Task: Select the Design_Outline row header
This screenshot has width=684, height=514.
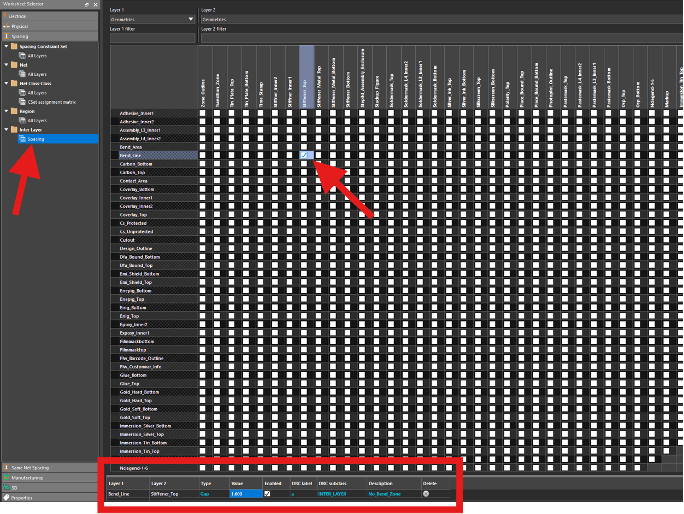Action: point(154,248)
